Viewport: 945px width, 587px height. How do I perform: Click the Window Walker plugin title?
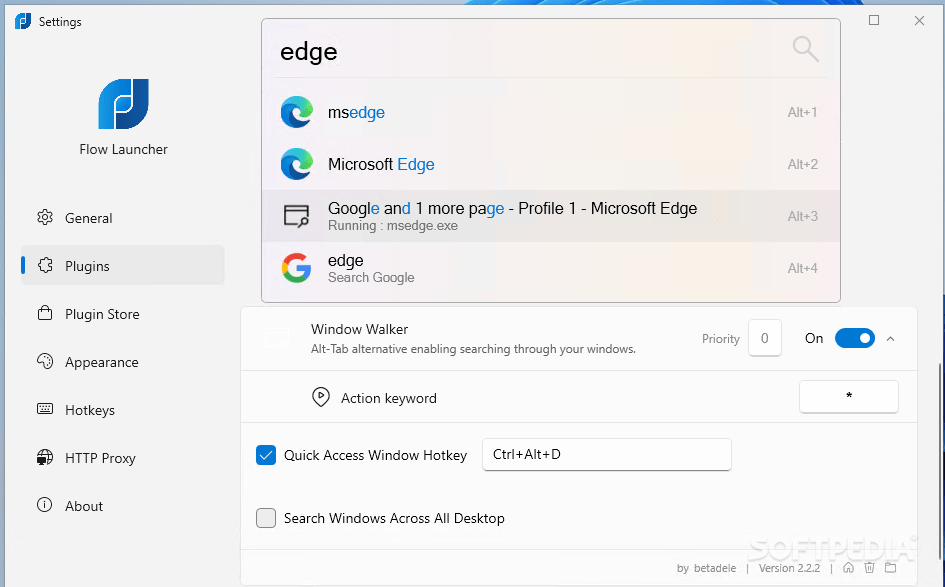(359, 329)
